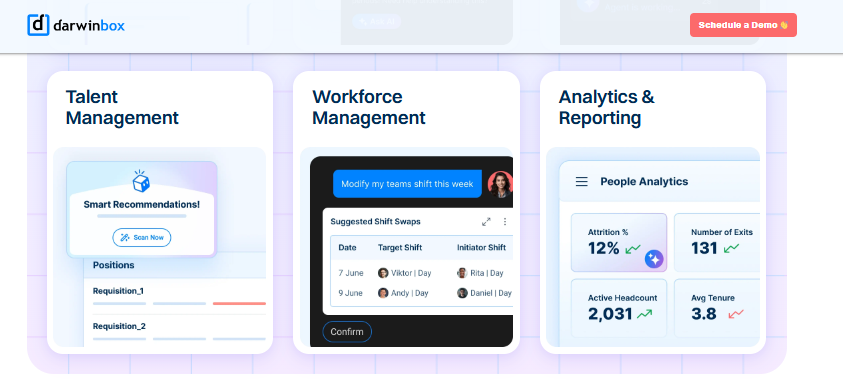Viewport: 843px width, 387px height.
Task: Click the People Analytics title
Action: [x=644, y=182]
